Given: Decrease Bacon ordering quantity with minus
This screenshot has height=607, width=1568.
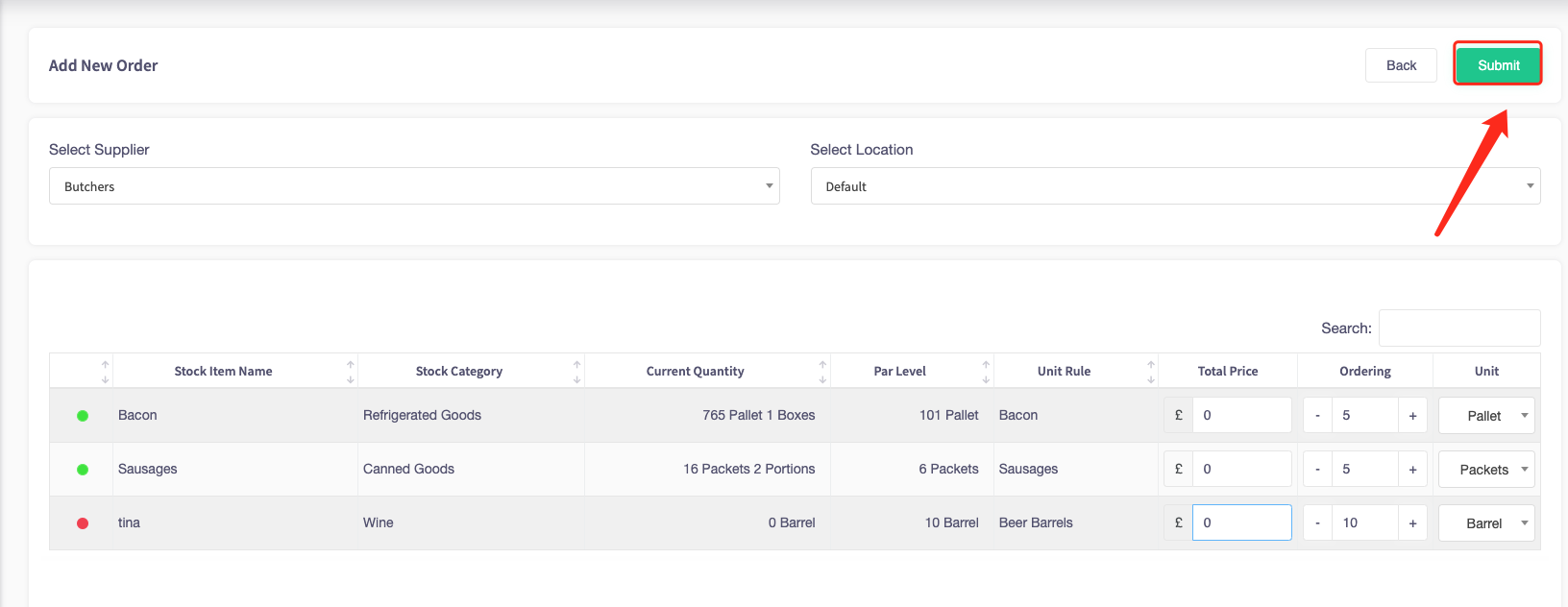Looking at the screenshot, I should [1317, 416].
